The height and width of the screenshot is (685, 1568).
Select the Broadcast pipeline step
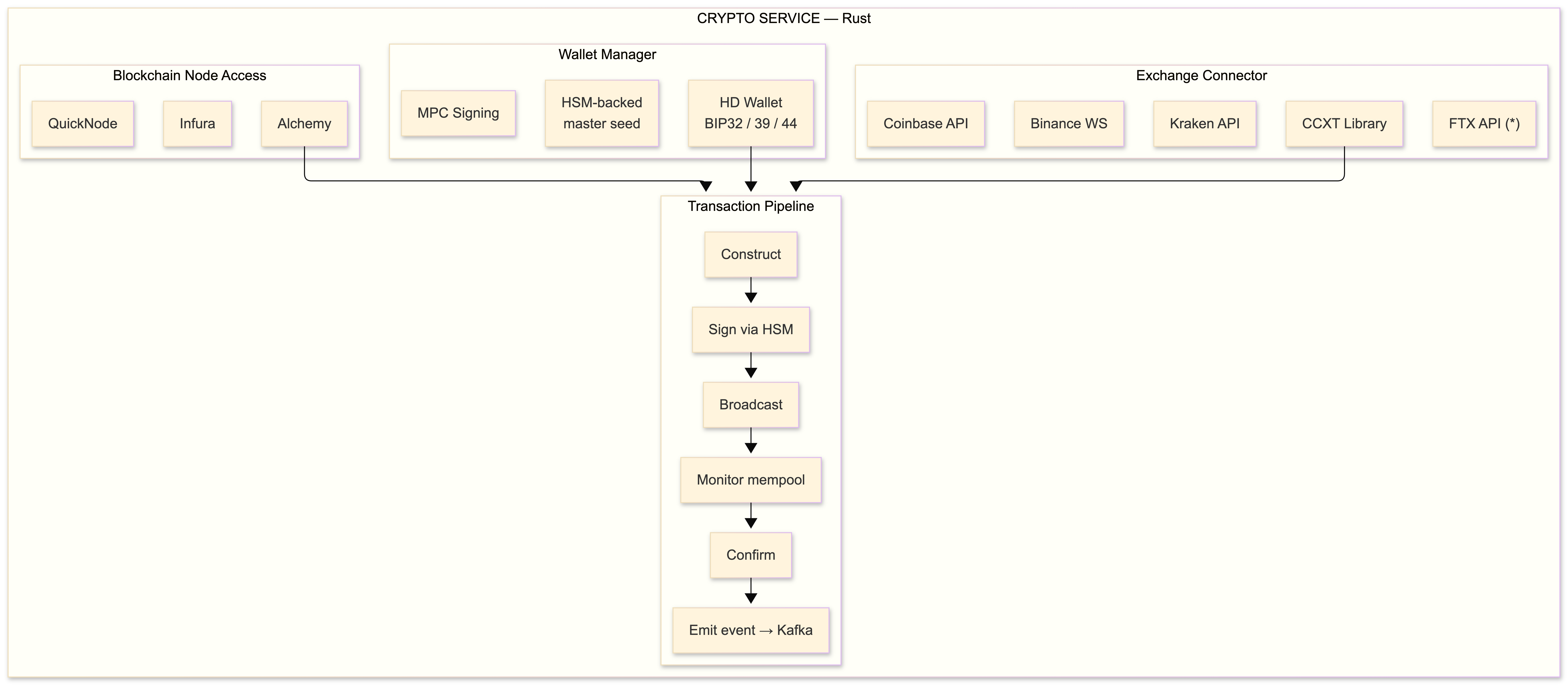751,405
